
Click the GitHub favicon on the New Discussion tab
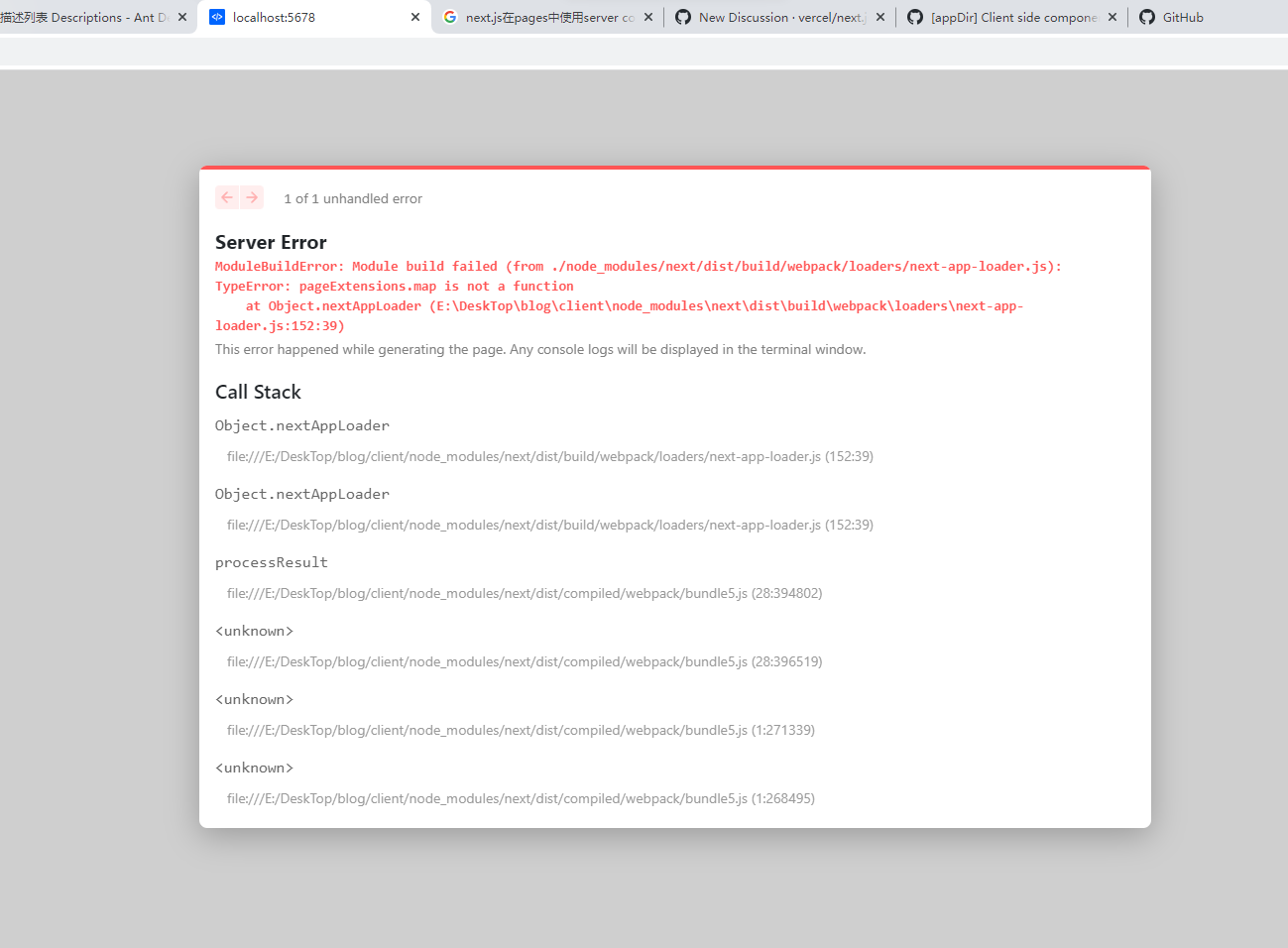click(682, 17)
